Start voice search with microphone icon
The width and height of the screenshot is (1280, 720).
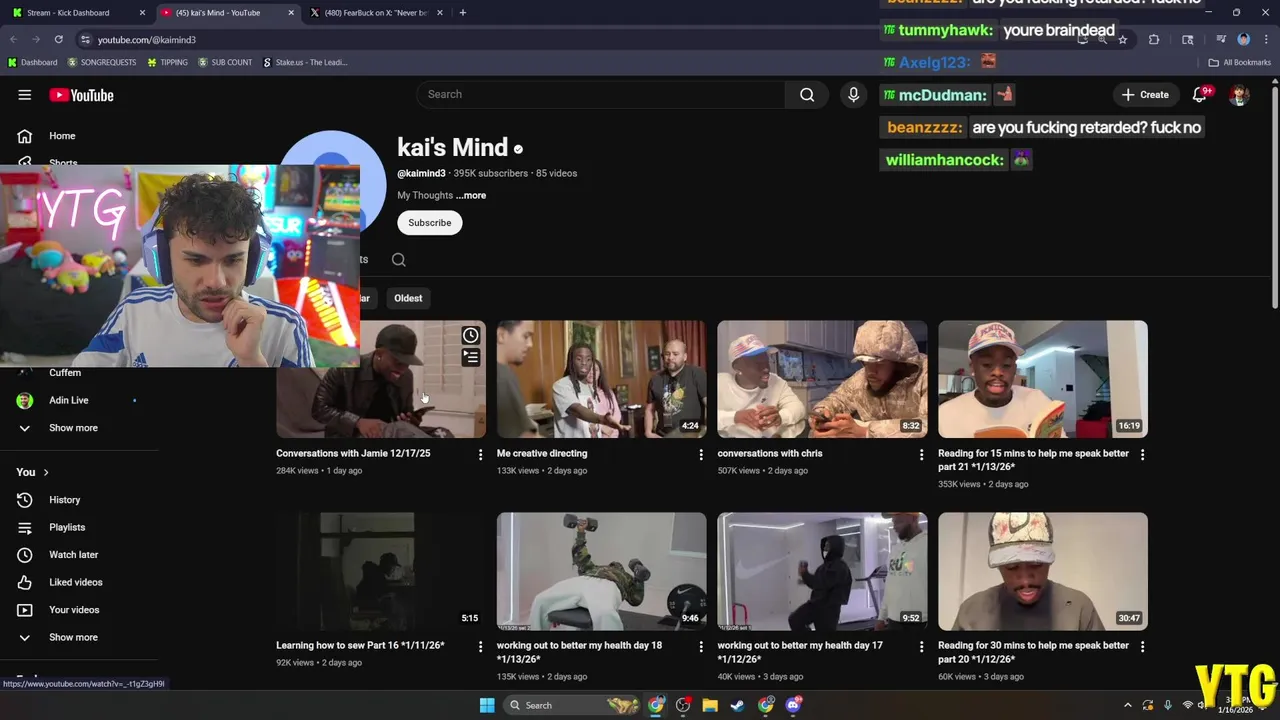tap(853, 94)
